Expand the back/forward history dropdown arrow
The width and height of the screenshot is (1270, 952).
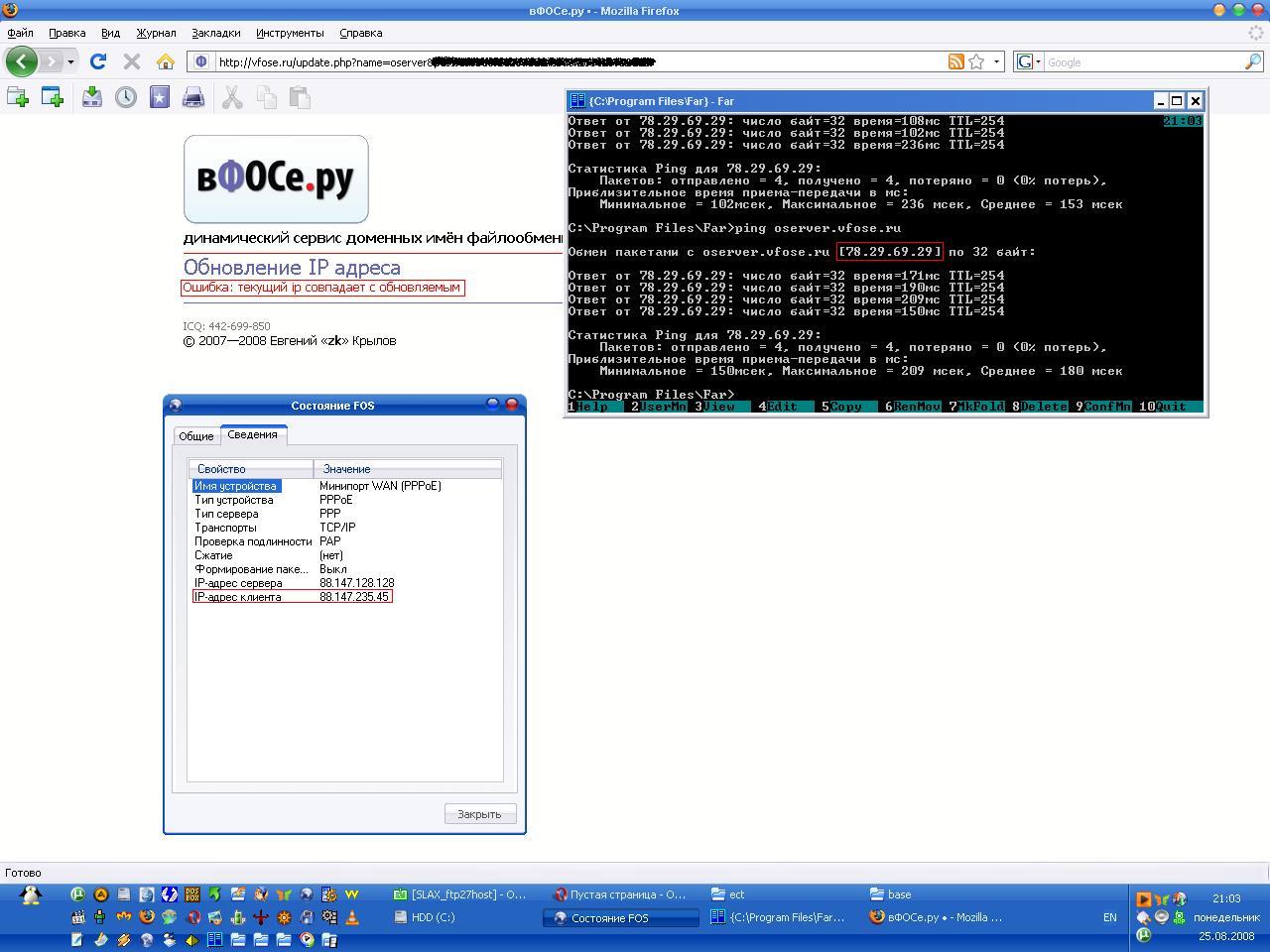click(70, 61)
